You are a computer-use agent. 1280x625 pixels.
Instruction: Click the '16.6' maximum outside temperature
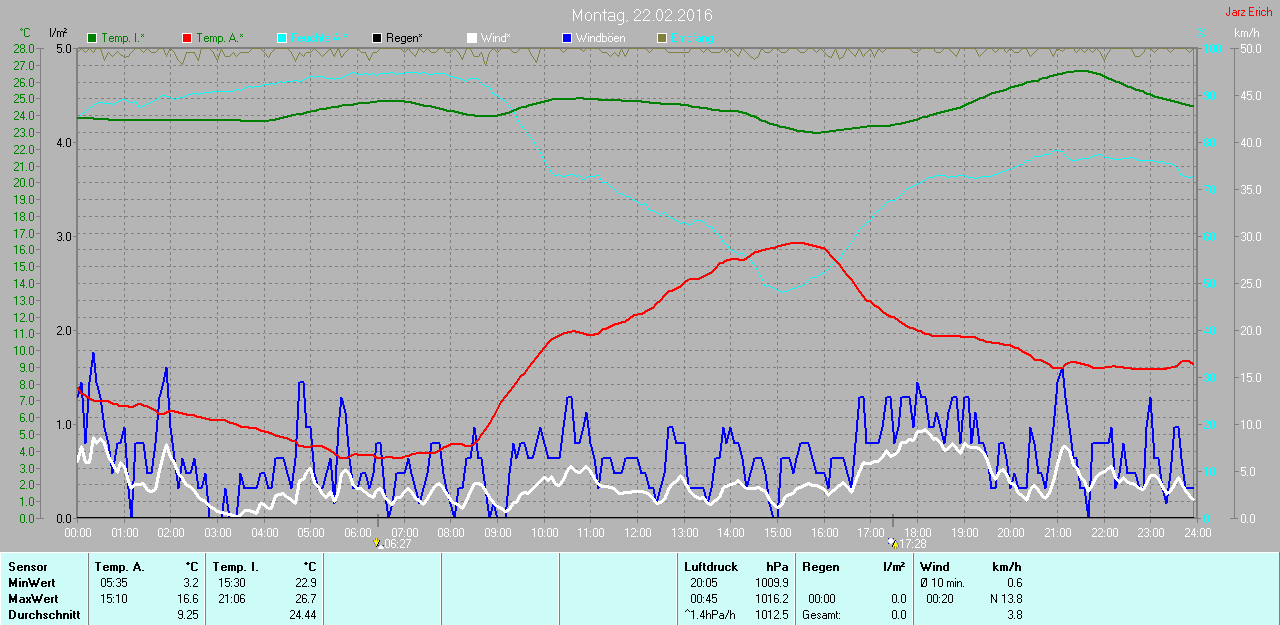188,599
